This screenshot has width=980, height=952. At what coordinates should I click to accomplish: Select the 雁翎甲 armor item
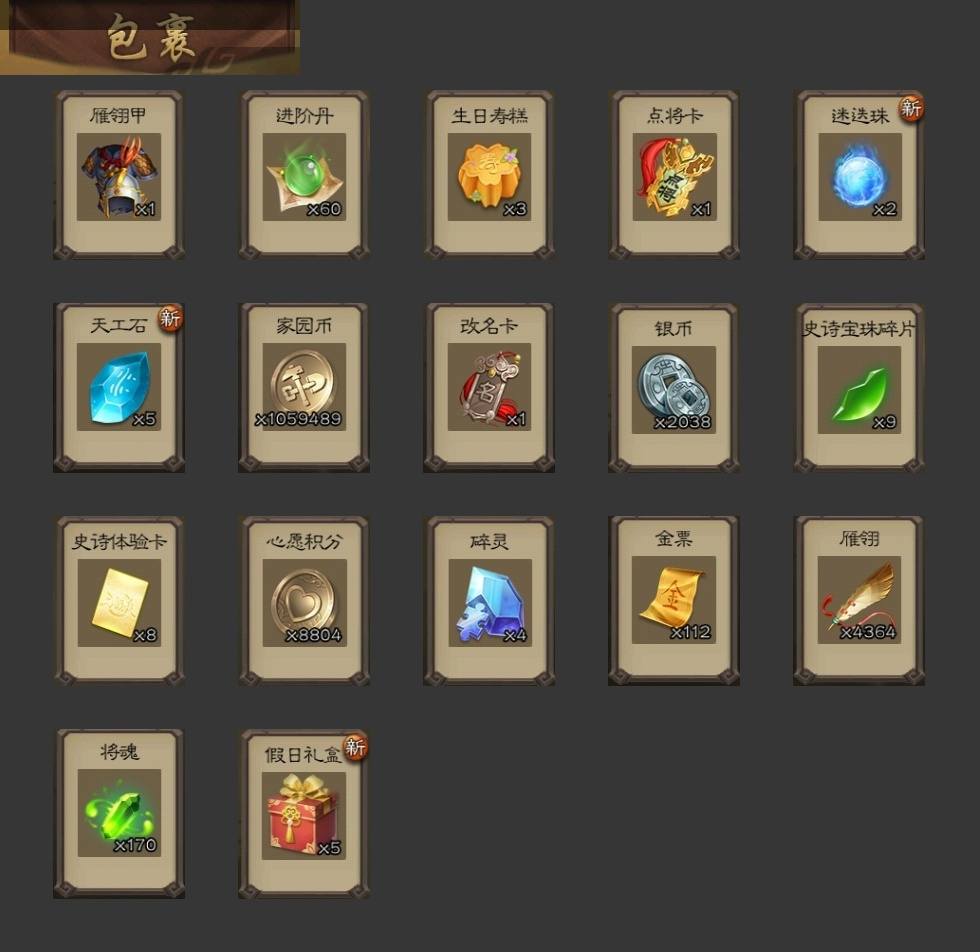pyautogui.click(x=119, y=175)
